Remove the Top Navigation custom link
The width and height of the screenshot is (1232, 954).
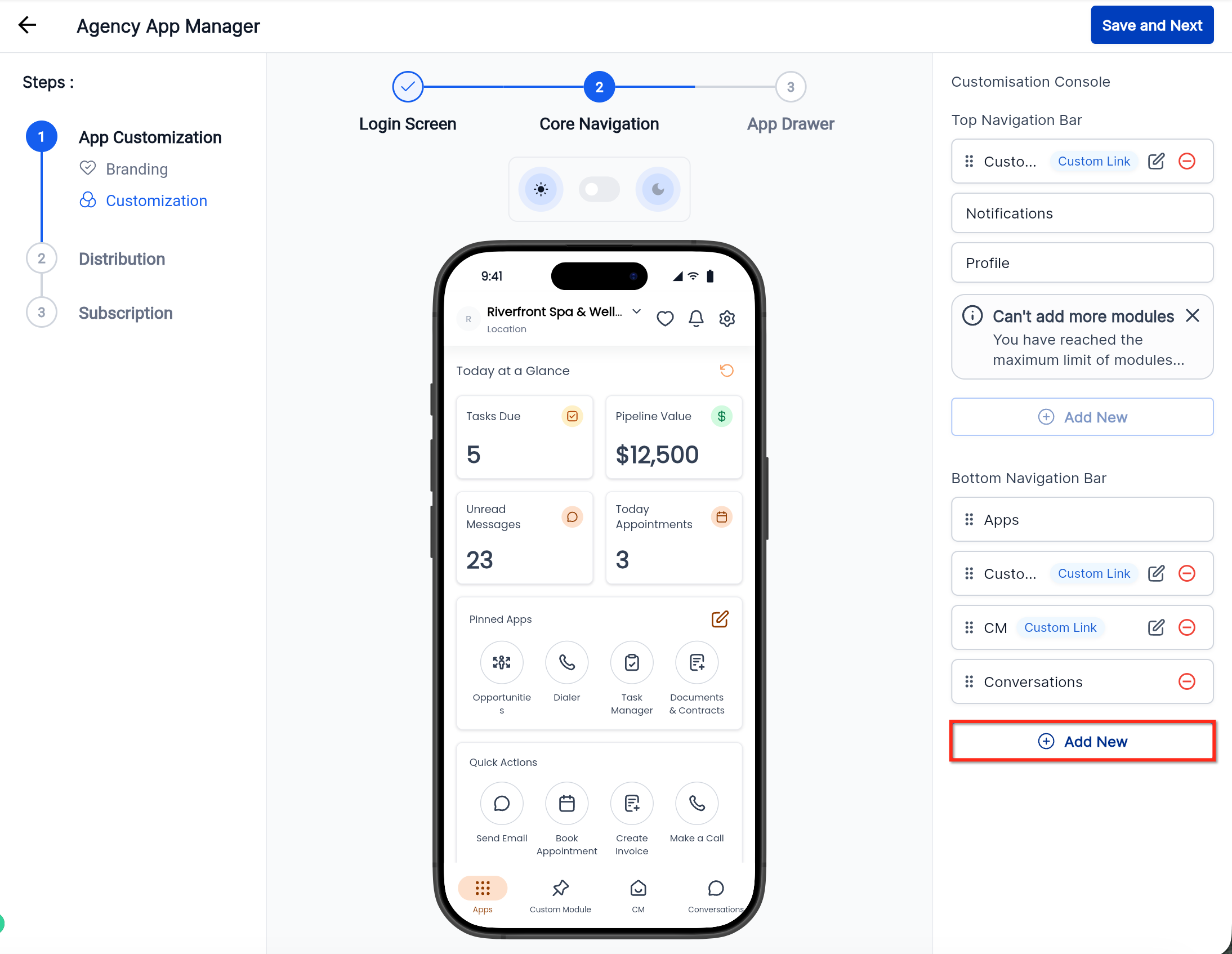(x=1187, y=162)
